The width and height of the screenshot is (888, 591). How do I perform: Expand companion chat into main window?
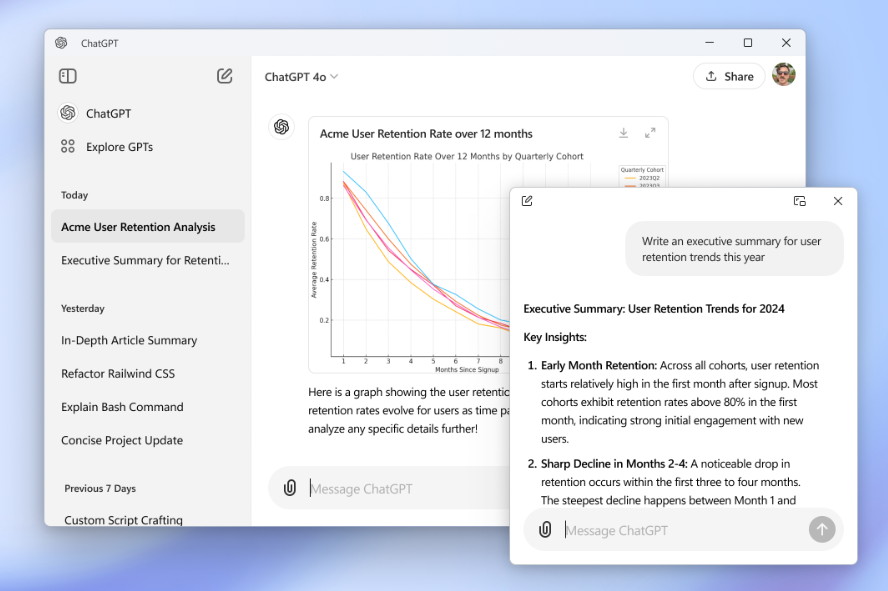pos(800,201)
